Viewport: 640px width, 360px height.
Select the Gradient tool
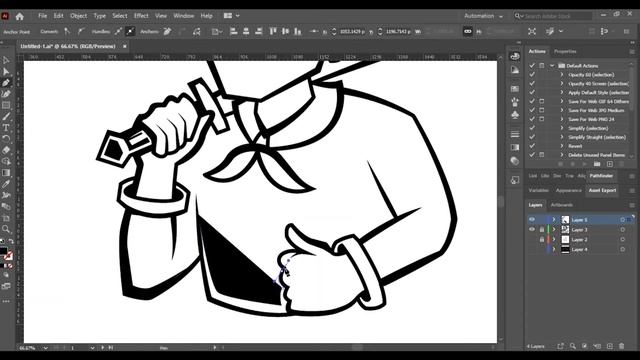6,173
